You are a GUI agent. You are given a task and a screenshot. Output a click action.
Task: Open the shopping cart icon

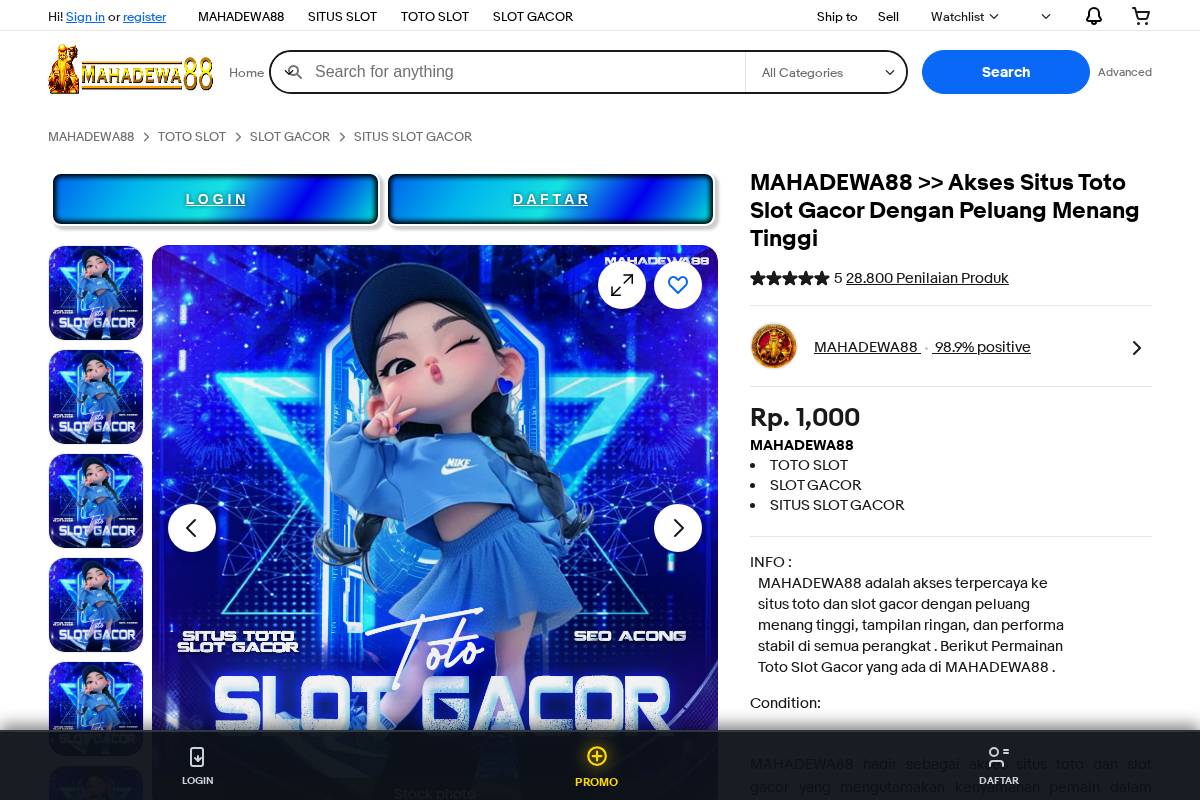pos(1141,16)
